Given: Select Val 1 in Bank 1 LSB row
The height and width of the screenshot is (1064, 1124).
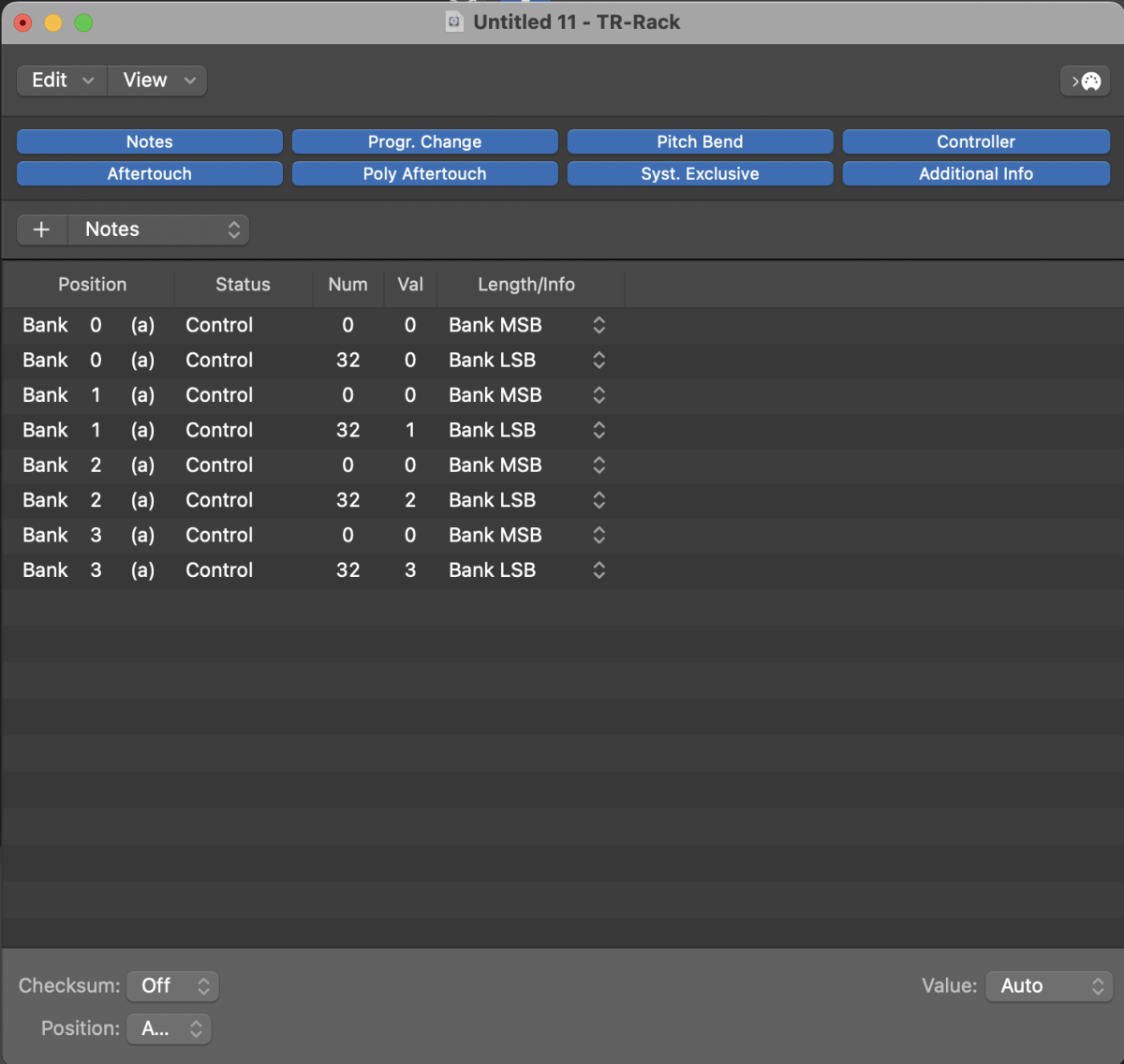Looking at the screenshot, I should click(x=410, y=430).
